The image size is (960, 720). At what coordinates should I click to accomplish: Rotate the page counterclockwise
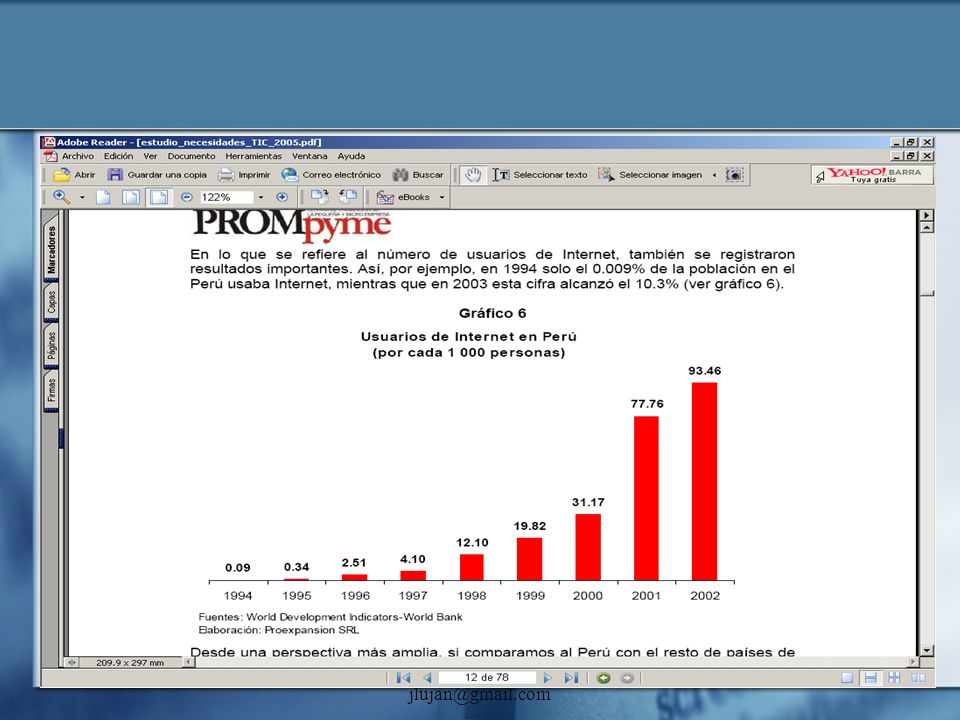pyautogui.click(x=348, y=197)
